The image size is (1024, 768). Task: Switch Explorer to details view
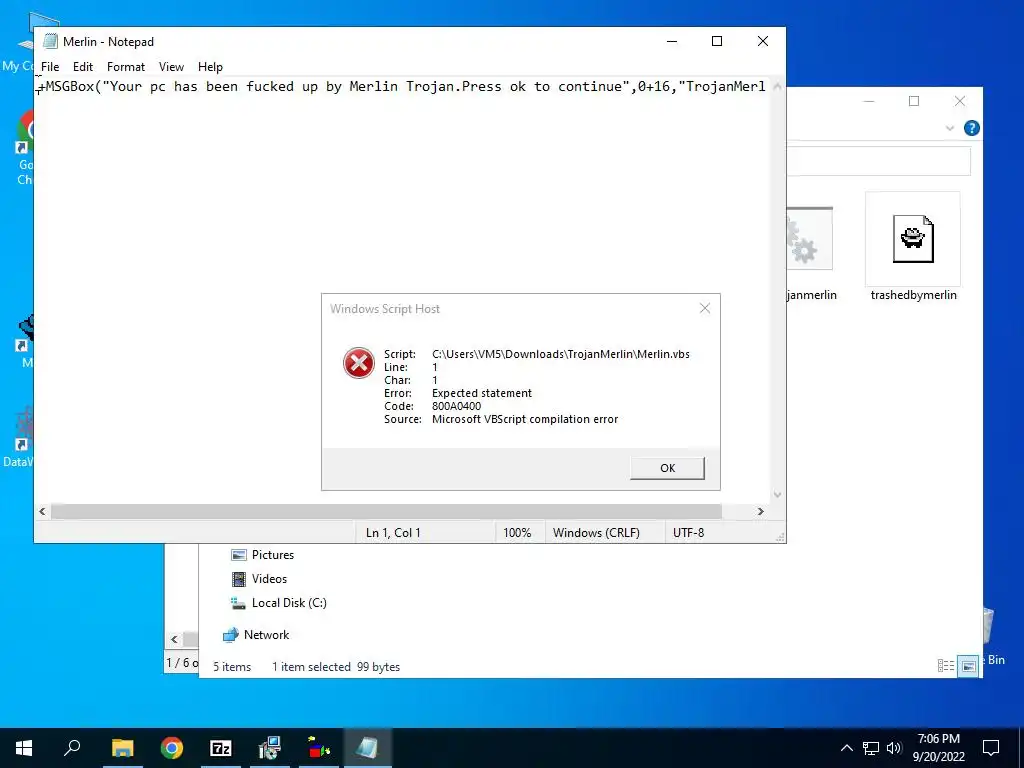(x=946, y=665)
